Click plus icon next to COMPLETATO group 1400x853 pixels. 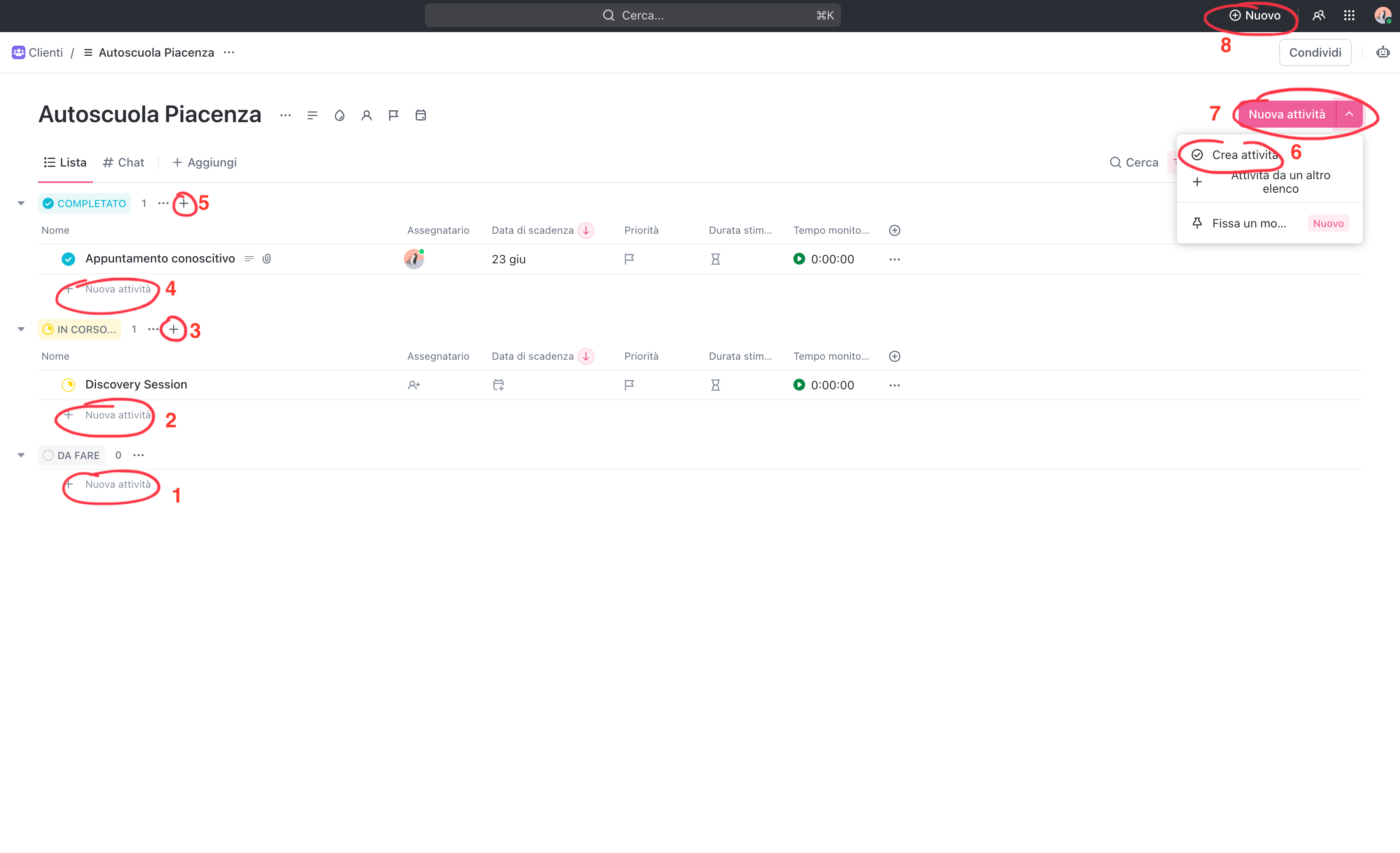(x=183, y=203)
